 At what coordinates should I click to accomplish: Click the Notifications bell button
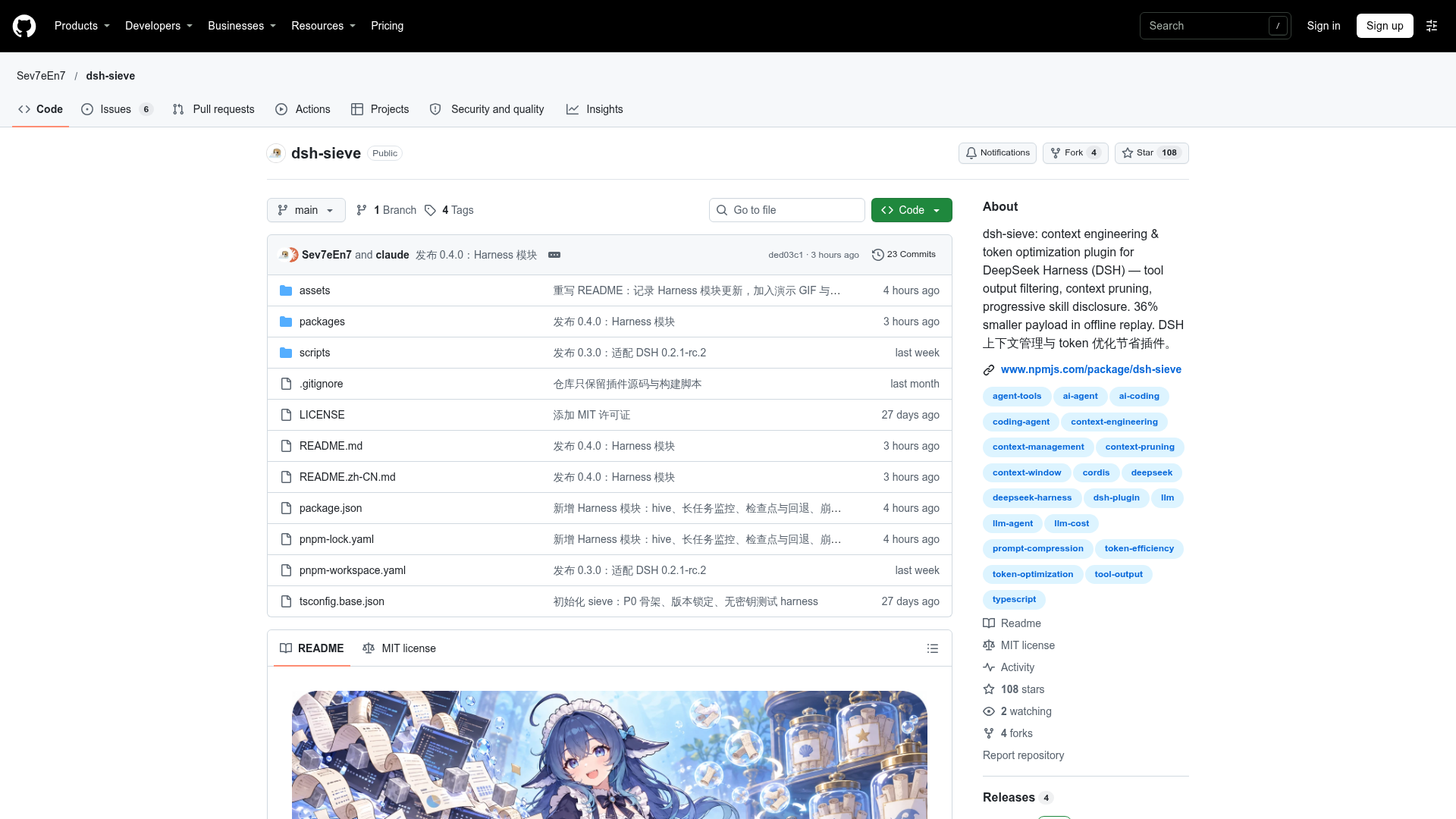pyautogui.click(x=997, y=153)
